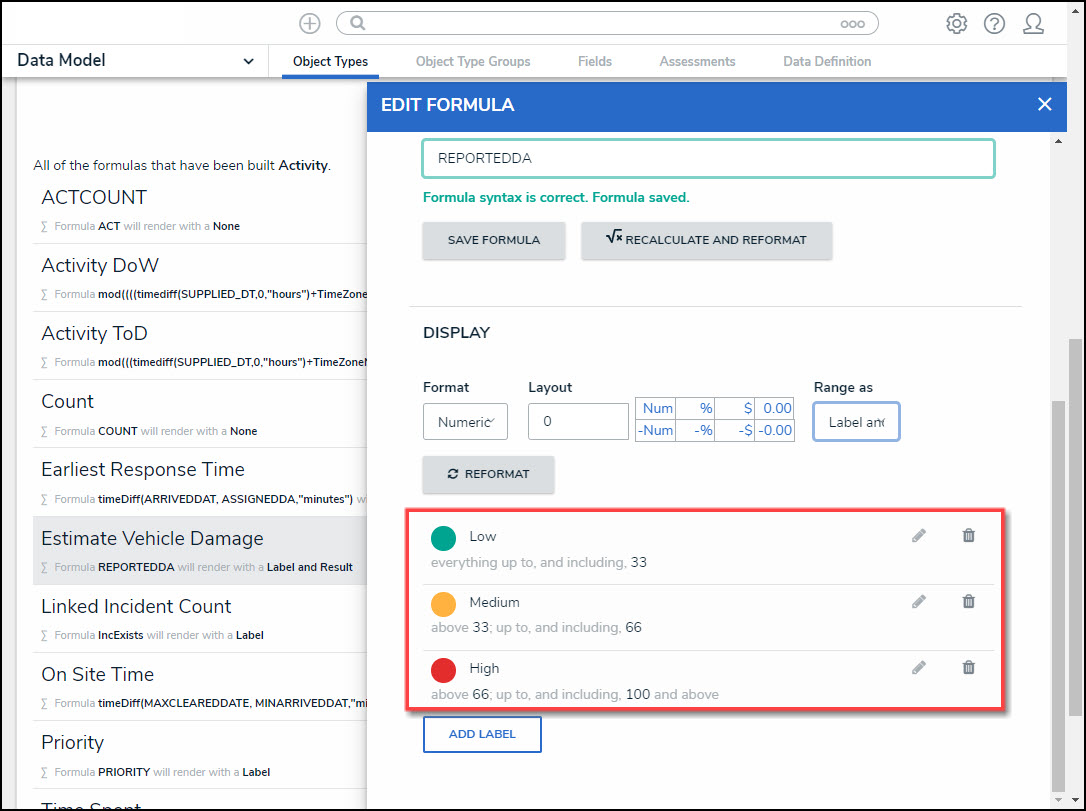
Task: Open the Format Numeric dropdown
Action: point(465,422)
